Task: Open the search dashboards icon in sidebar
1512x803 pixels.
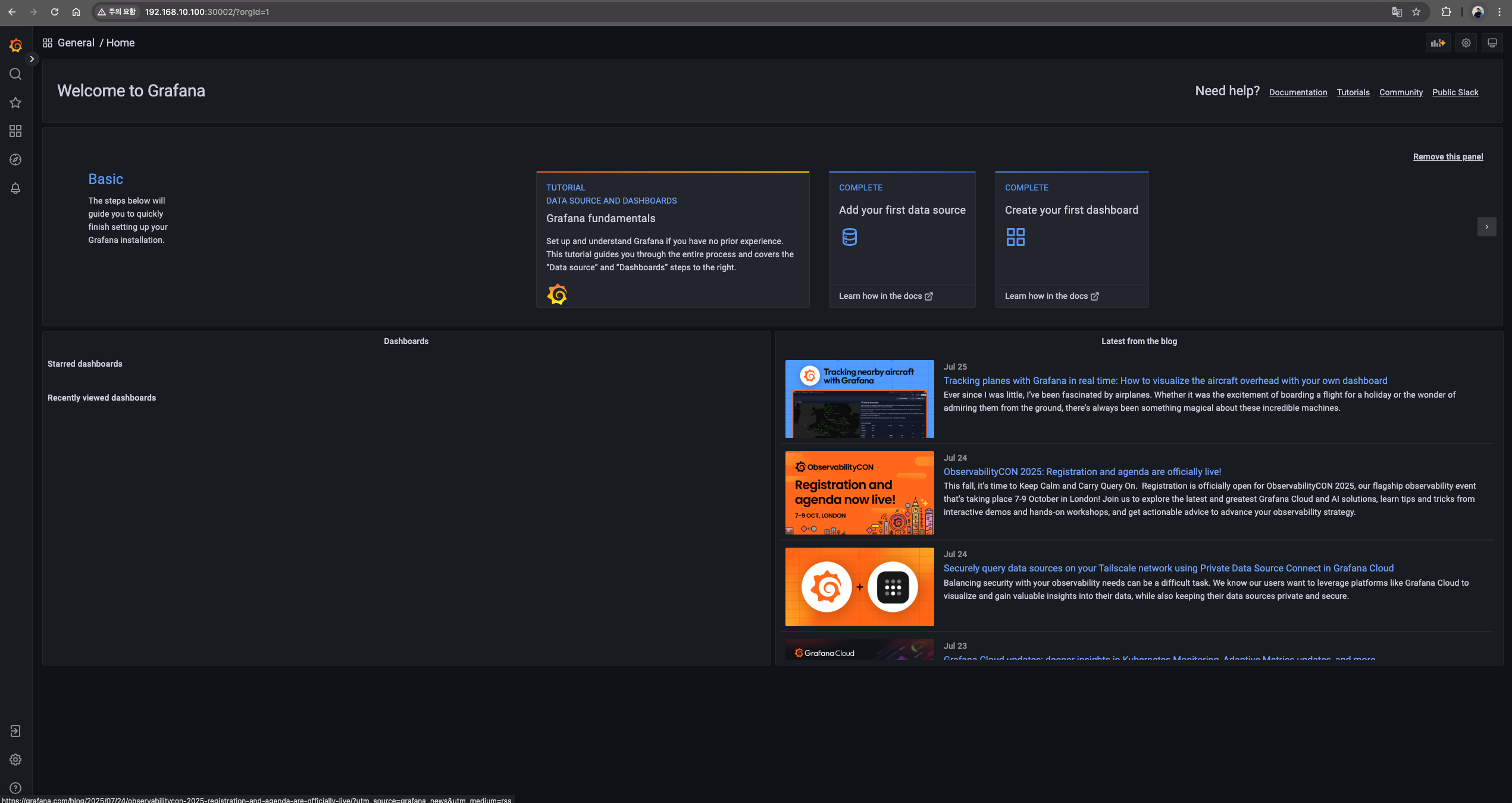Action: pos(15,74)
